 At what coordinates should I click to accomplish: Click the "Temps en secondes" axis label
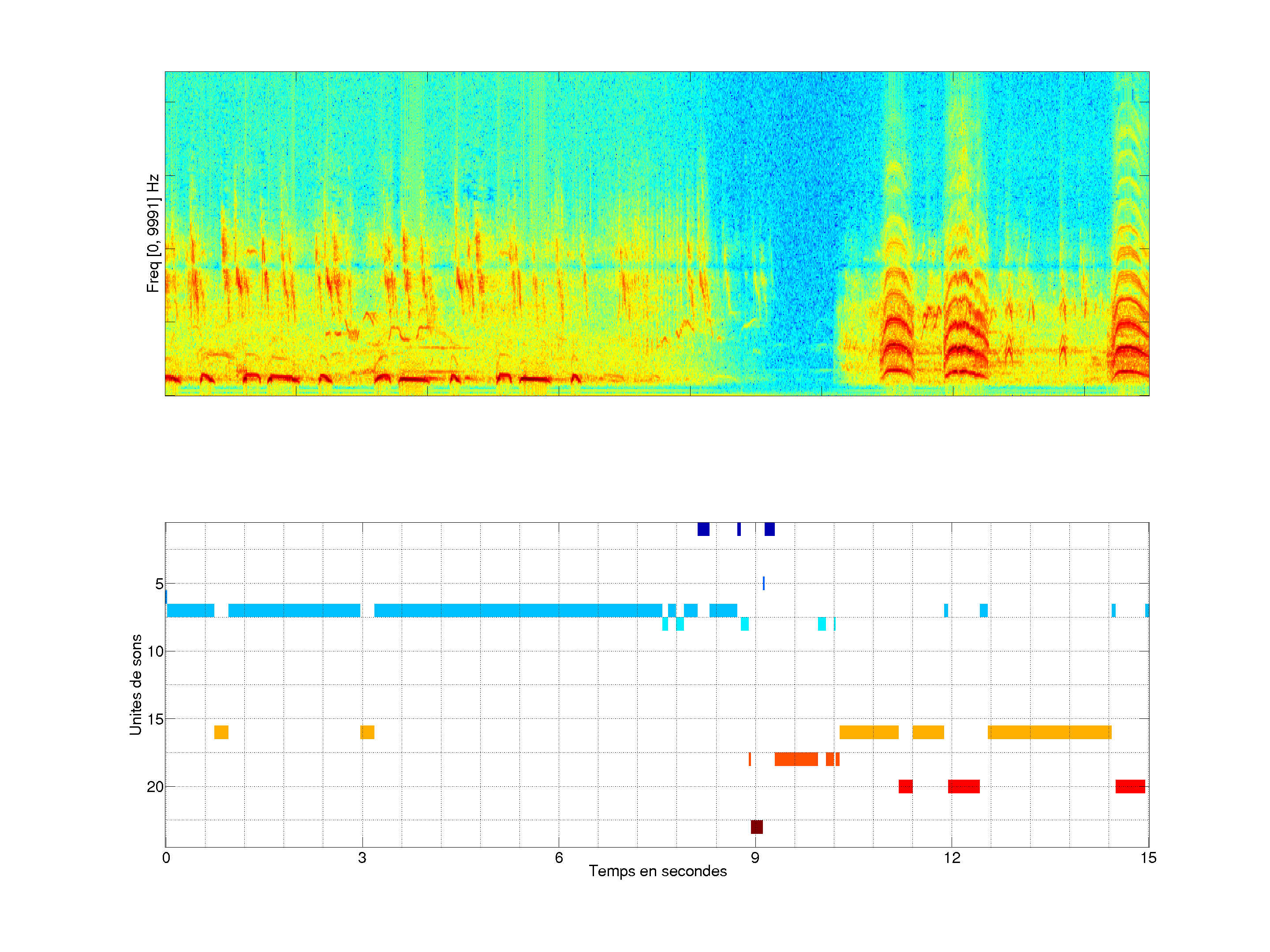[x=657, y=871]
